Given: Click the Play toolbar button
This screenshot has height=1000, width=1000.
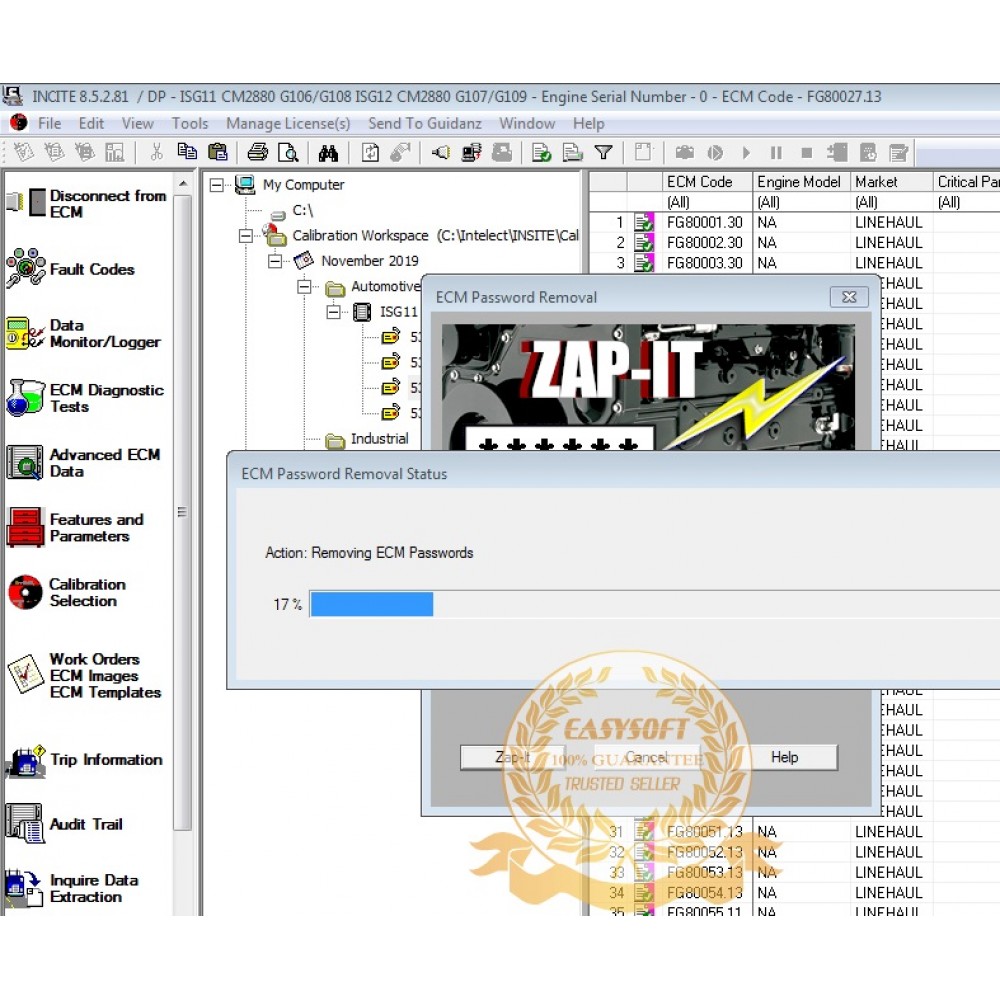Looking at the screenshot, I should 746,152.
